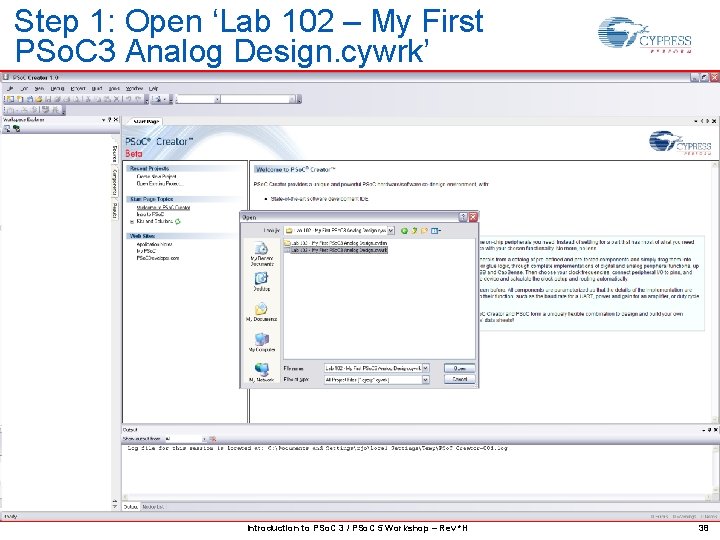Click Open Existing Project link

coord(159,183)
